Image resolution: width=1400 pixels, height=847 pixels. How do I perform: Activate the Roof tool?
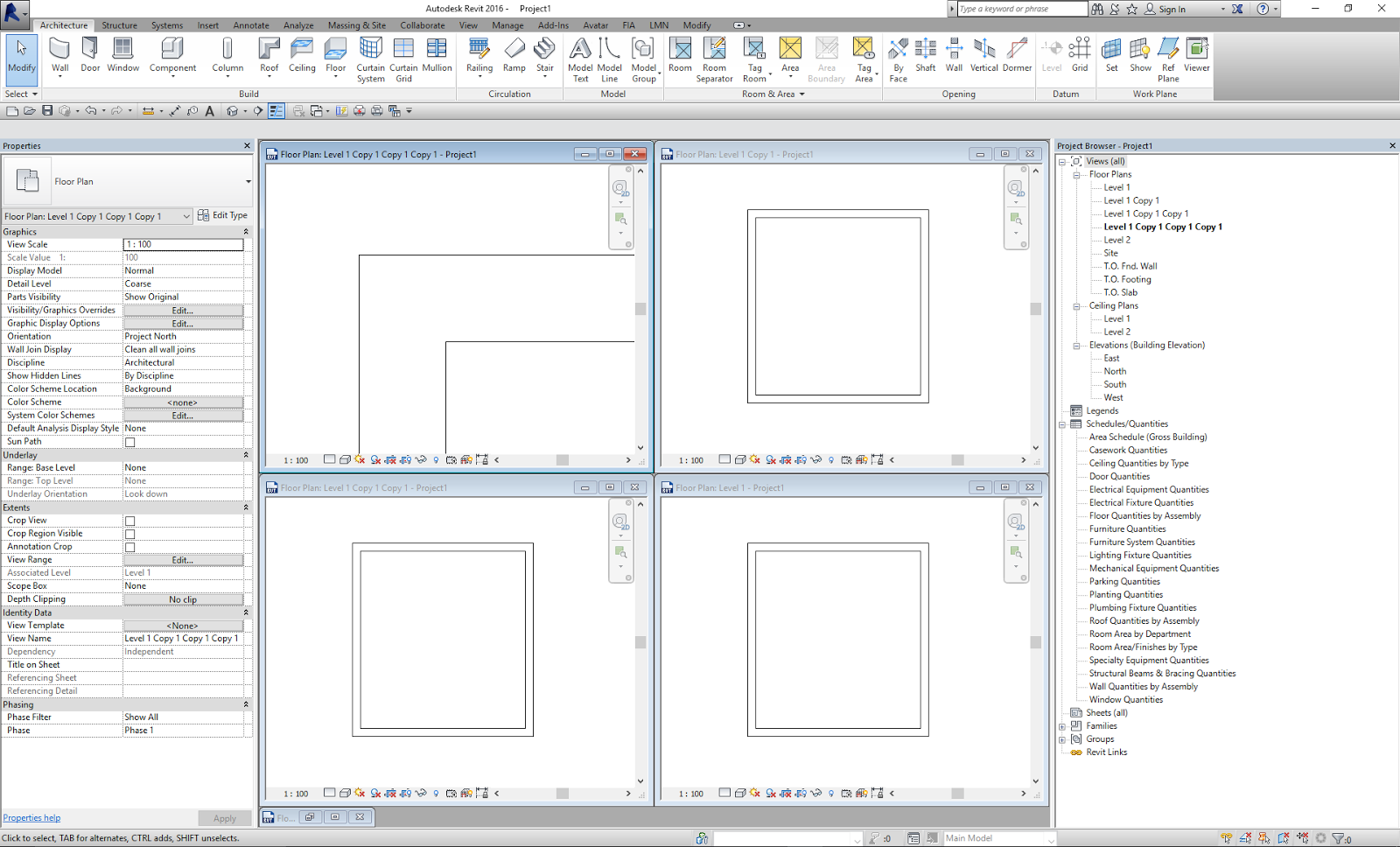(269, 57)
